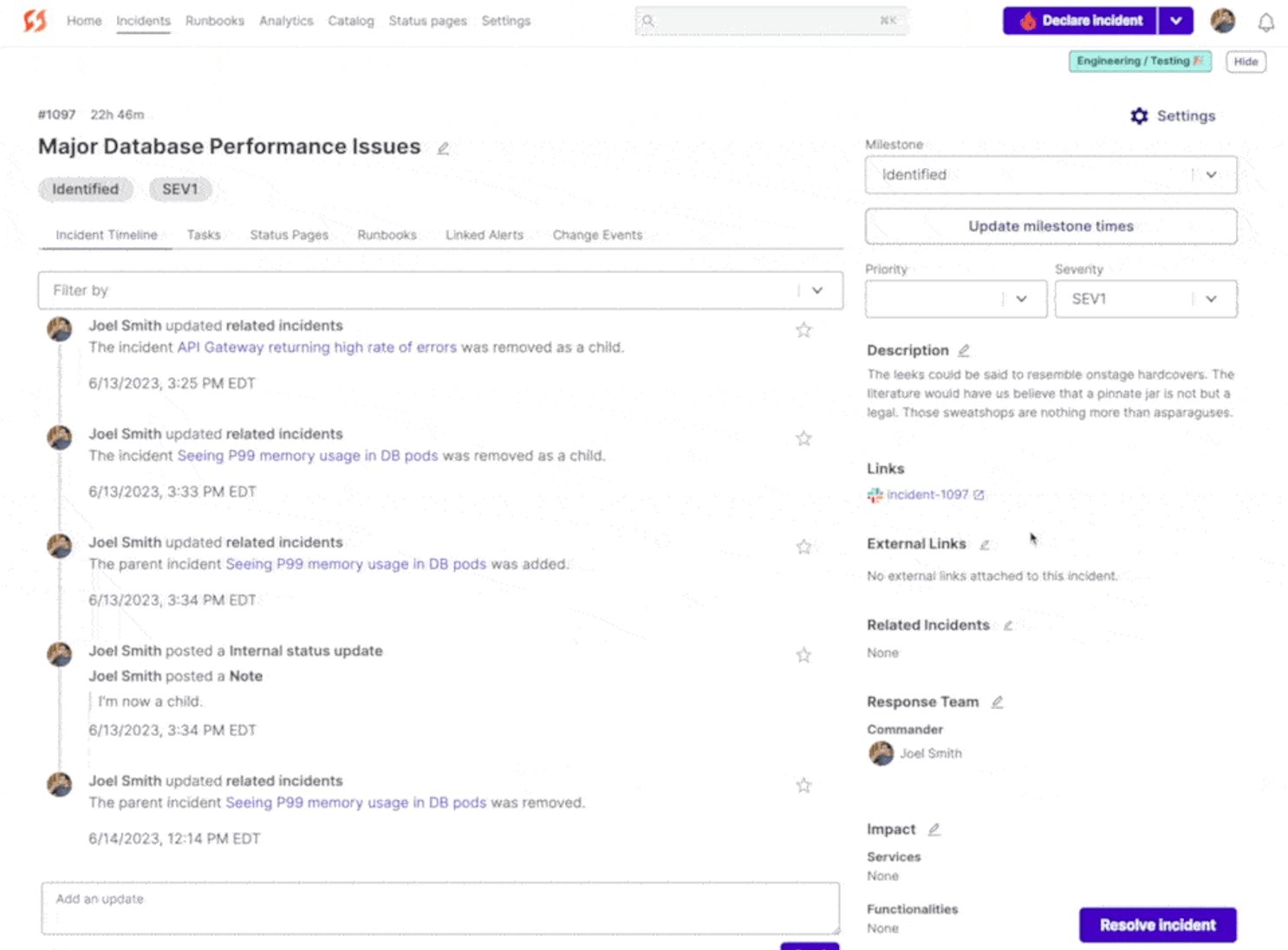The height and width of the screenshot is (950, 1288).
Task: Open Analytics navigation item
Action: 286,21
